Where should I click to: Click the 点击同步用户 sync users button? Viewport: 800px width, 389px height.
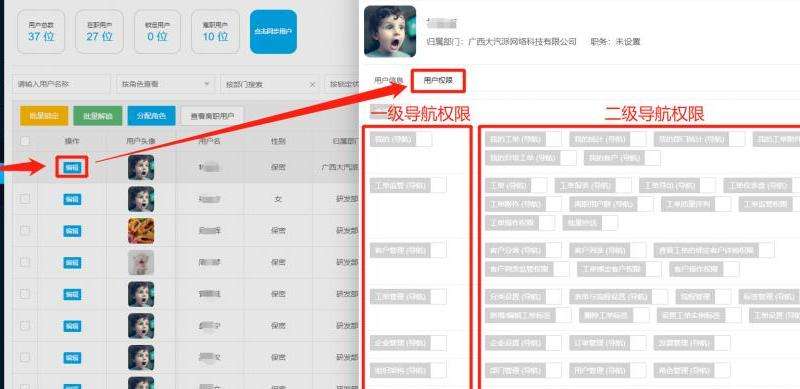(273, 32)
